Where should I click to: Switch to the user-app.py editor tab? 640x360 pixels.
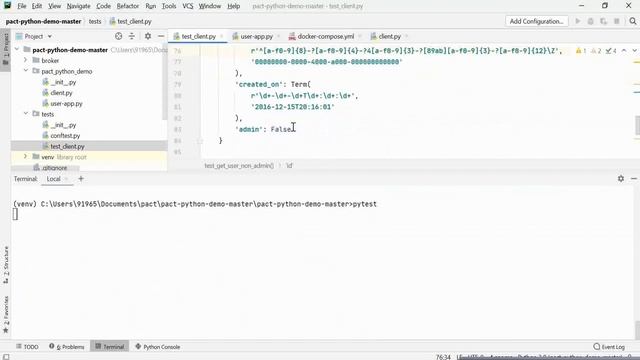[x=256, y=36]
